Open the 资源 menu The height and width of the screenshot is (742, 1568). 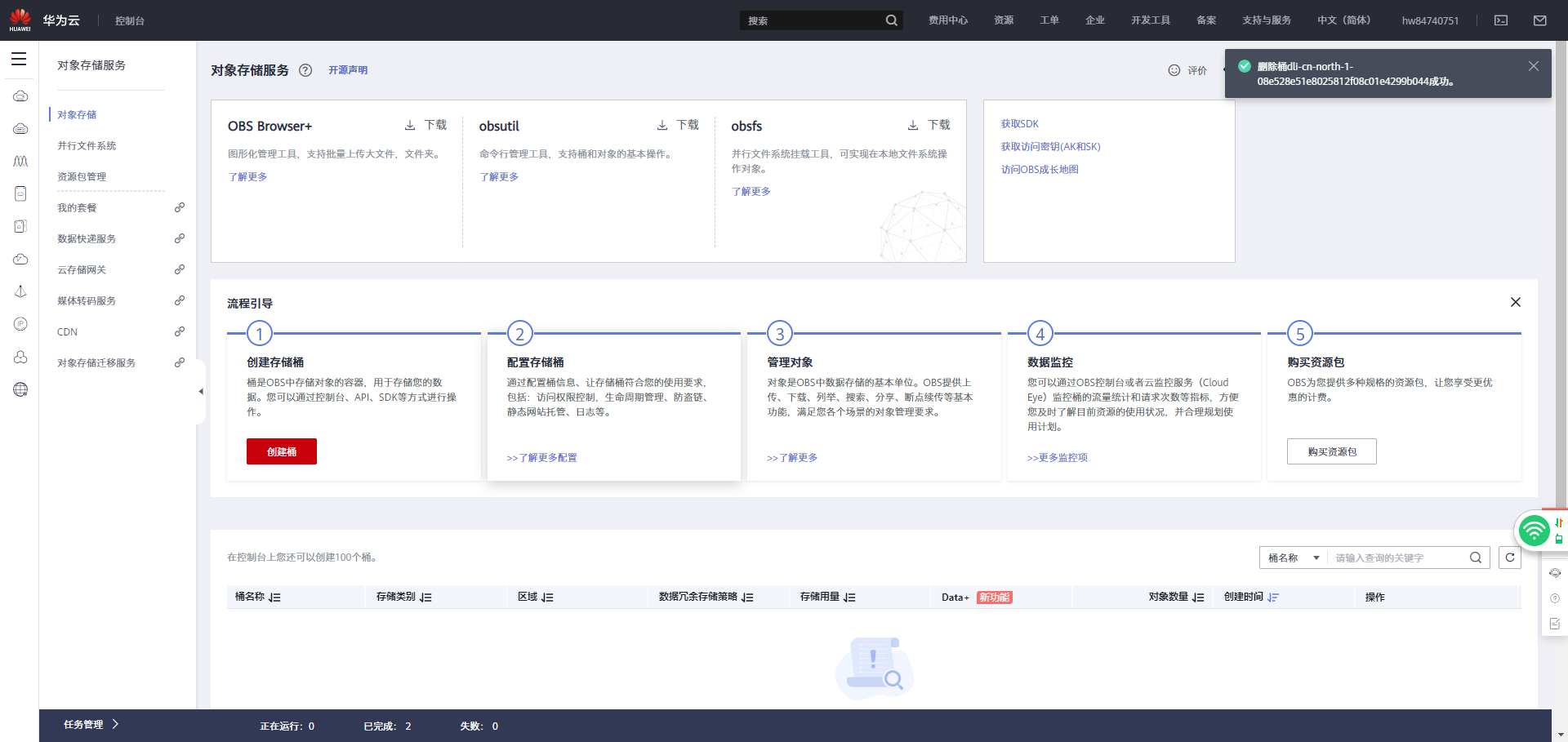coord(1004,20)
